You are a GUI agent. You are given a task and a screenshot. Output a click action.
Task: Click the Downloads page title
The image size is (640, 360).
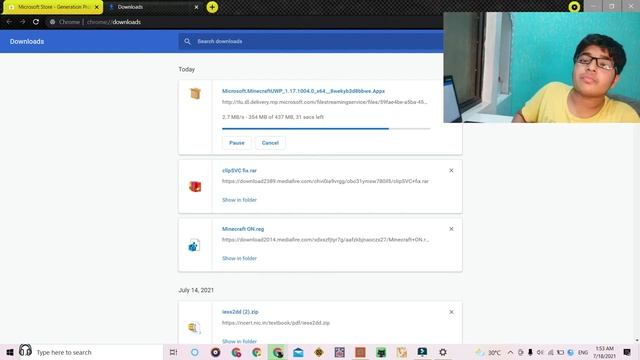click(x=27, y=41)
